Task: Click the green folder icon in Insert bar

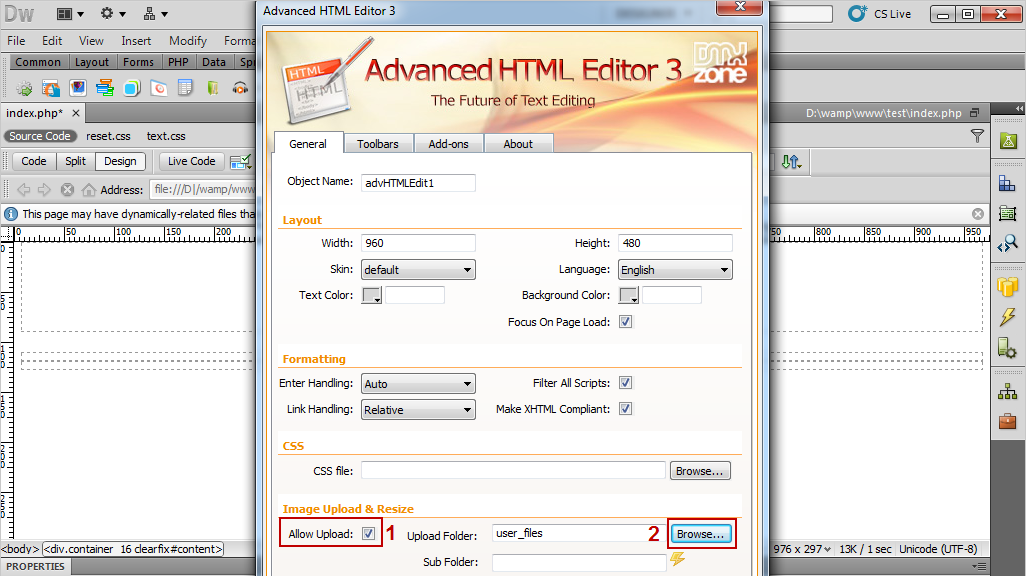Action: [213, 88]
